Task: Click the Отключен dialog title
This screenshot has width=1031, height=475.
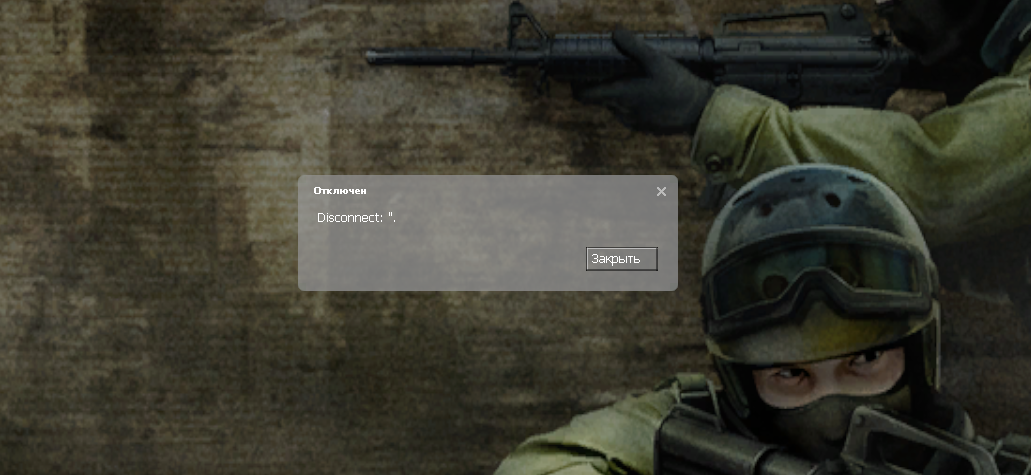Action: 340,191
